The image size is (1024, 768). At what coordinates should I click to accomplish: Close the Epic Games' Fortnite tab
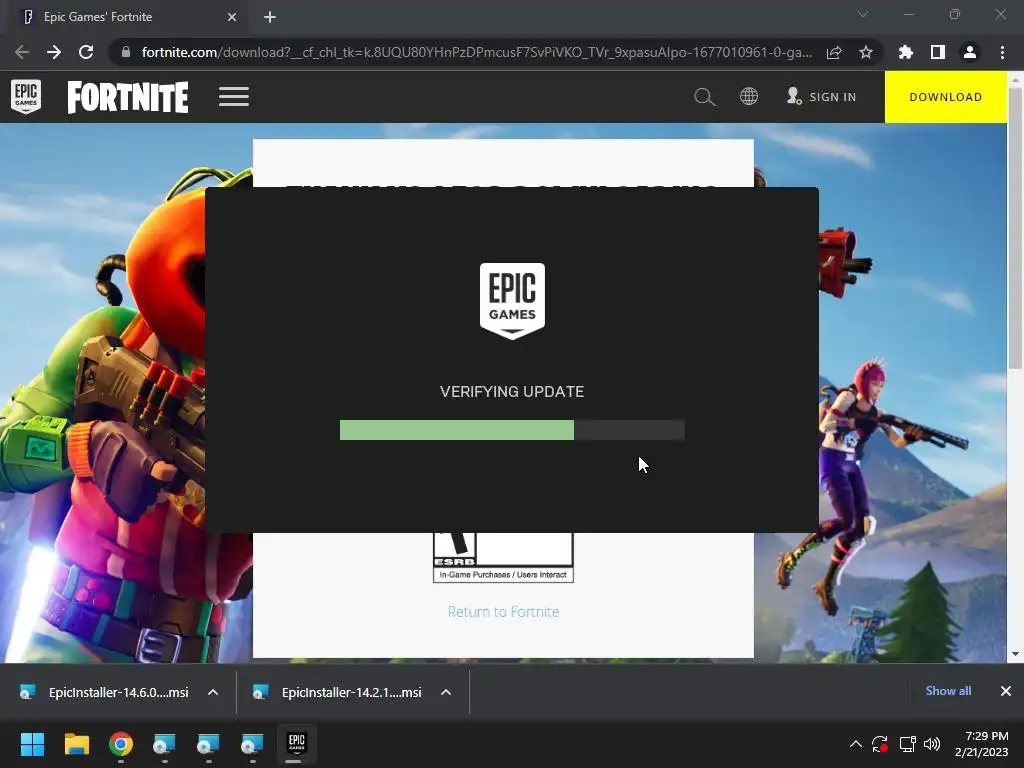point(232,17)
